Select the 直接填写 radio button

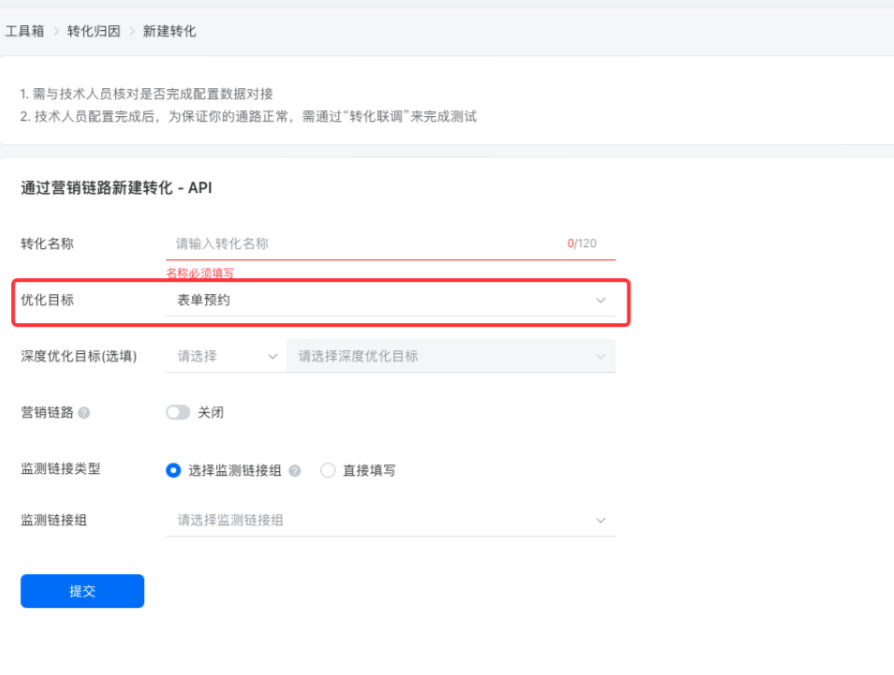[x=328, y=471]
